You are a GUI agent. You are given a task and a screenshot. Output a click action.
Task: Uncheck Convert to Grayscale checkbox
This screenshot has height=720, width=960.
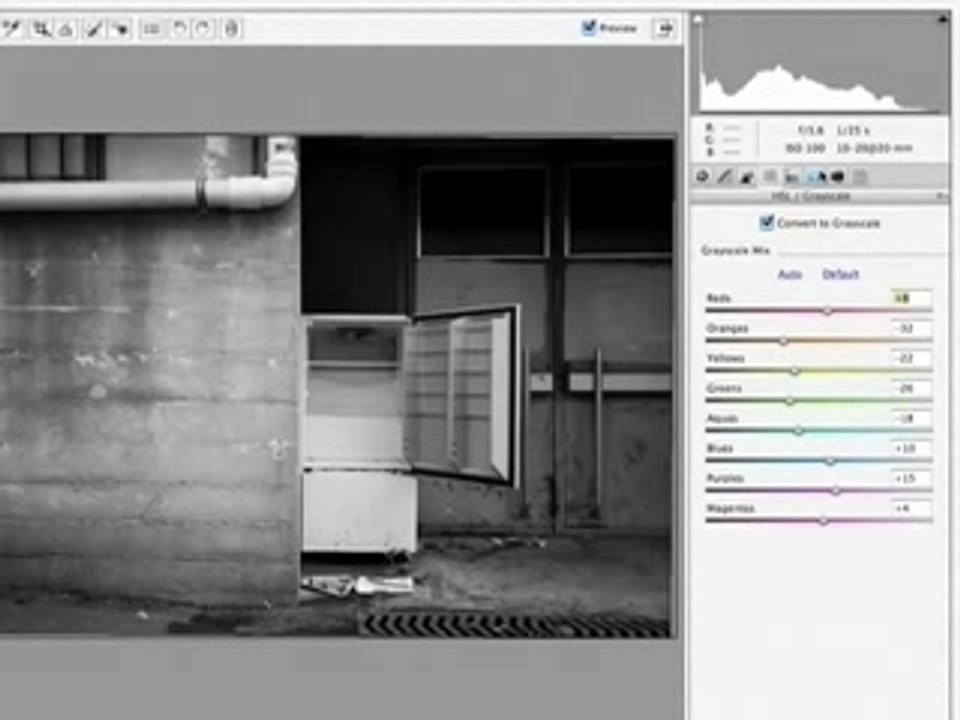tap(767, 222)
